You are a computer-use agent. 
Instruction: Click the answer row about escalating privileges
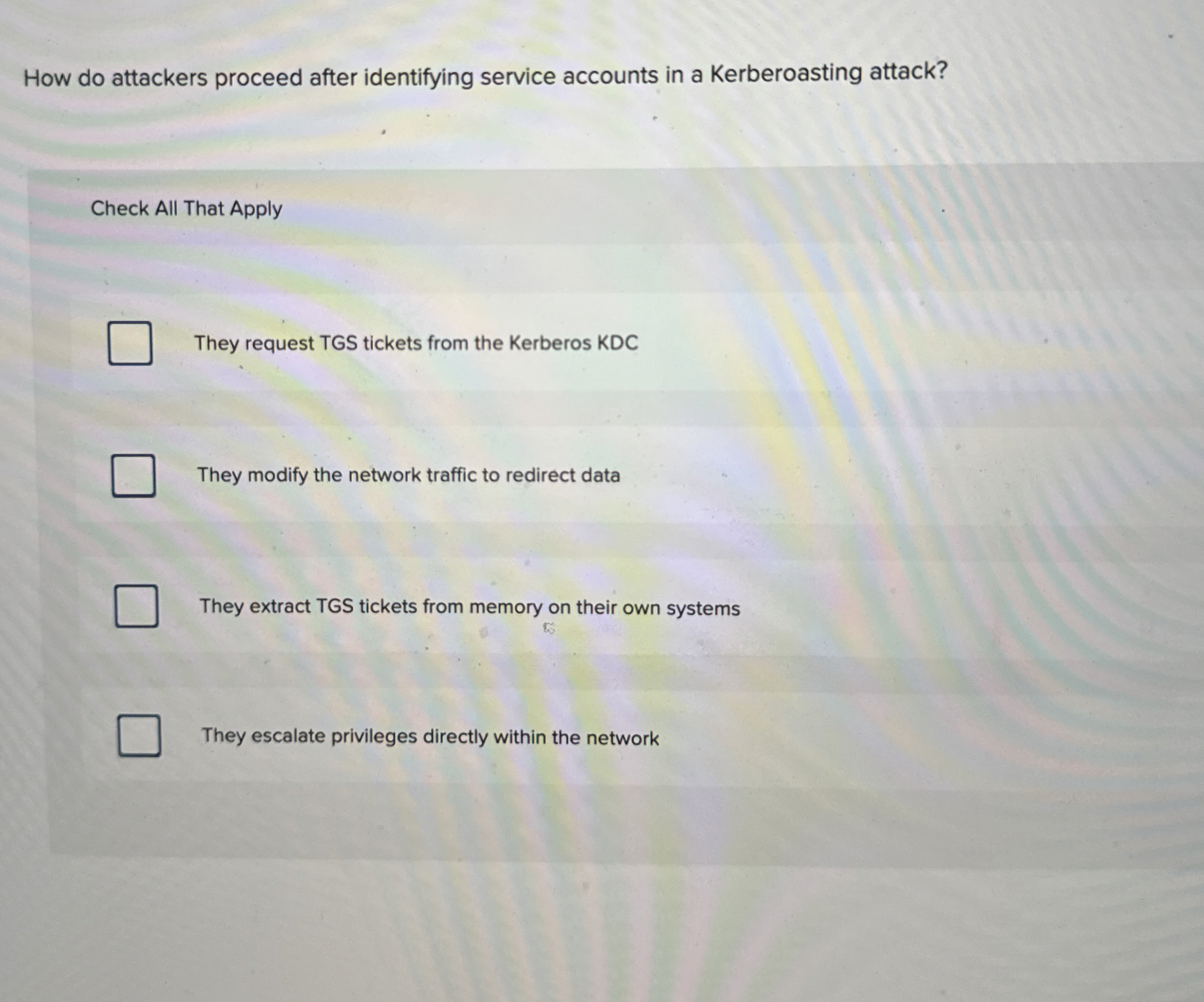point(430,737)
